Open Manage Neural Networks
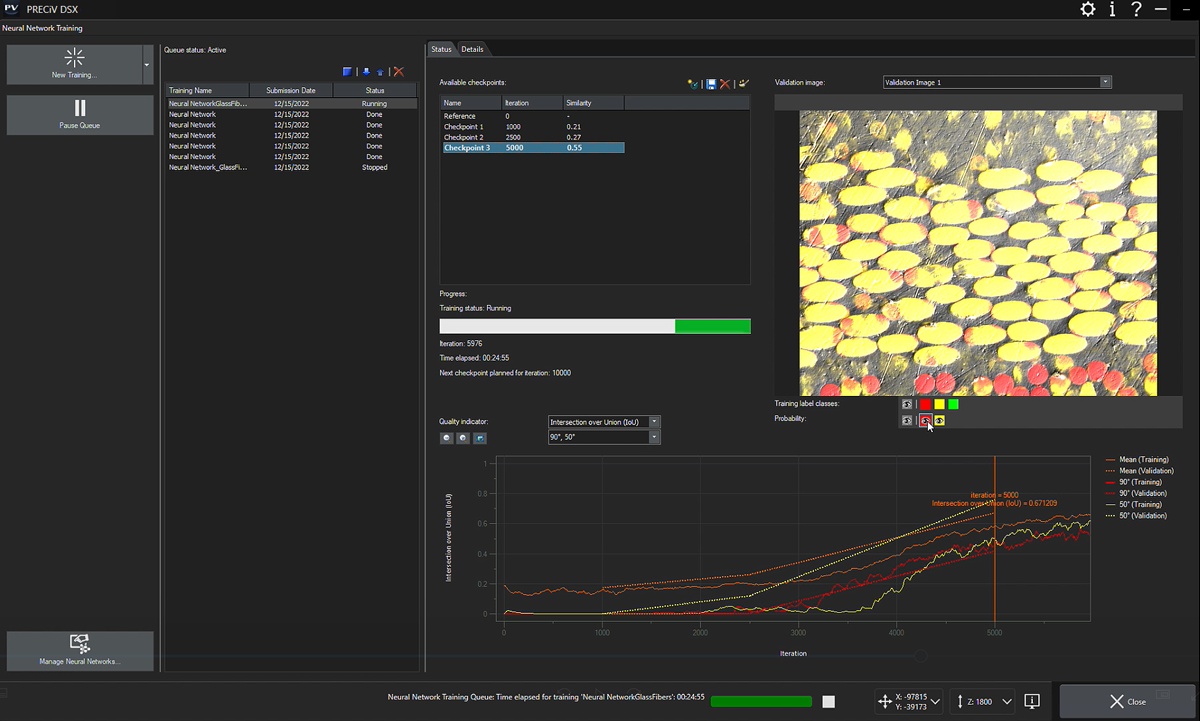The image size is (1200, 721). coord(80,650)
